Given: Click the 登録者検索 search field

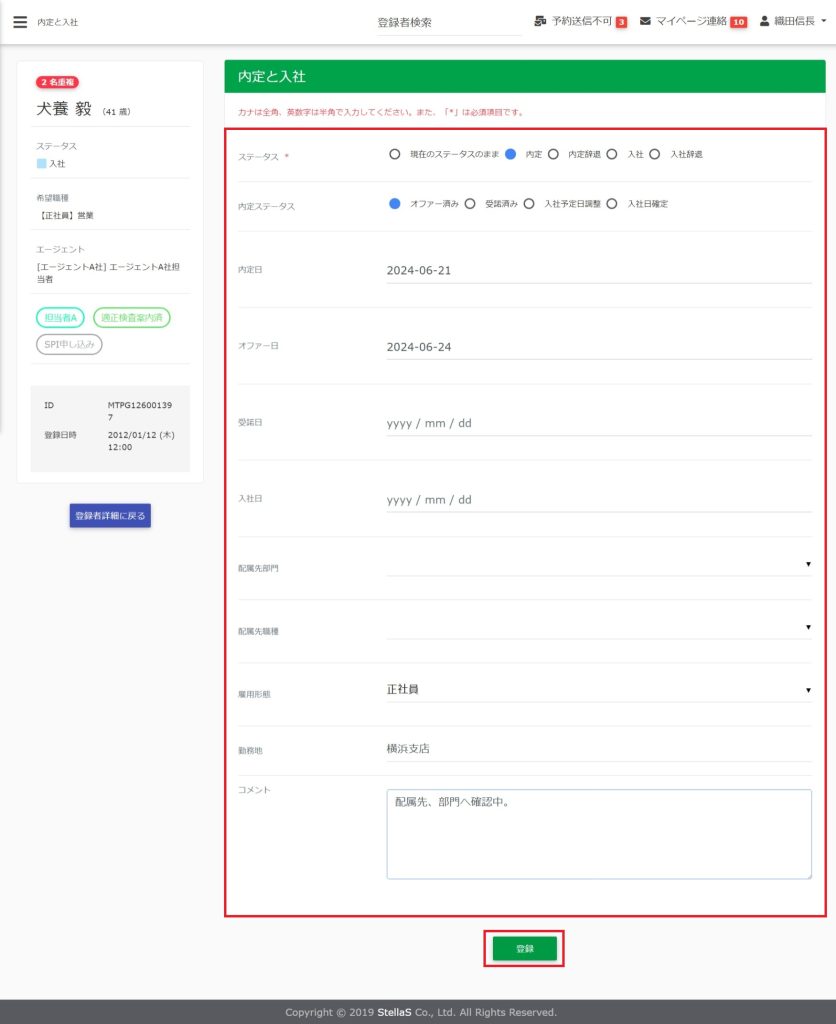Looking at the screenshot, I should pos(448,22).
